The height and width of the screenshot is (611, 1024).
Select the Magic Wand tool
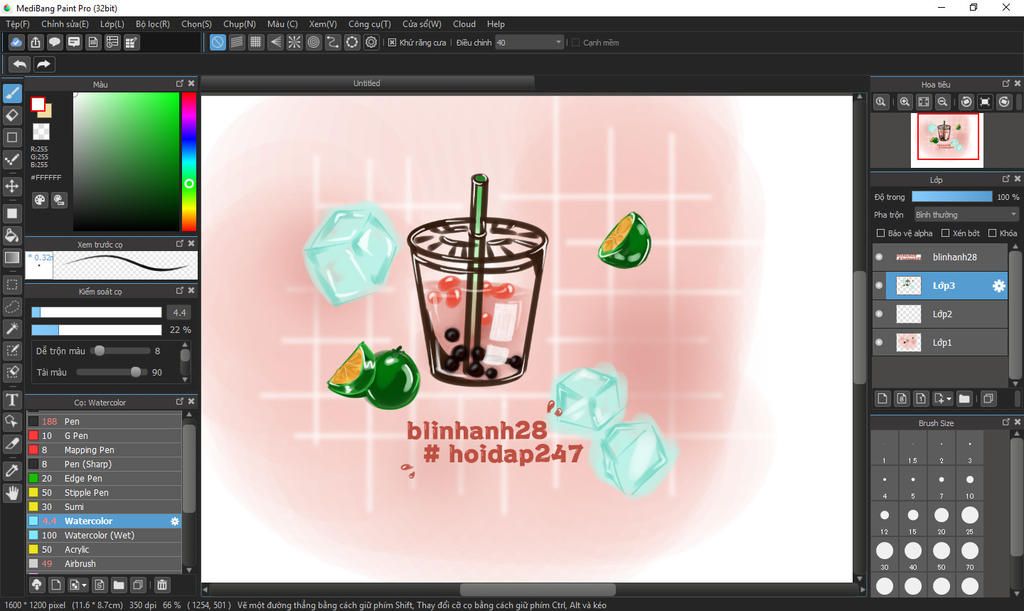pos(12,328)
